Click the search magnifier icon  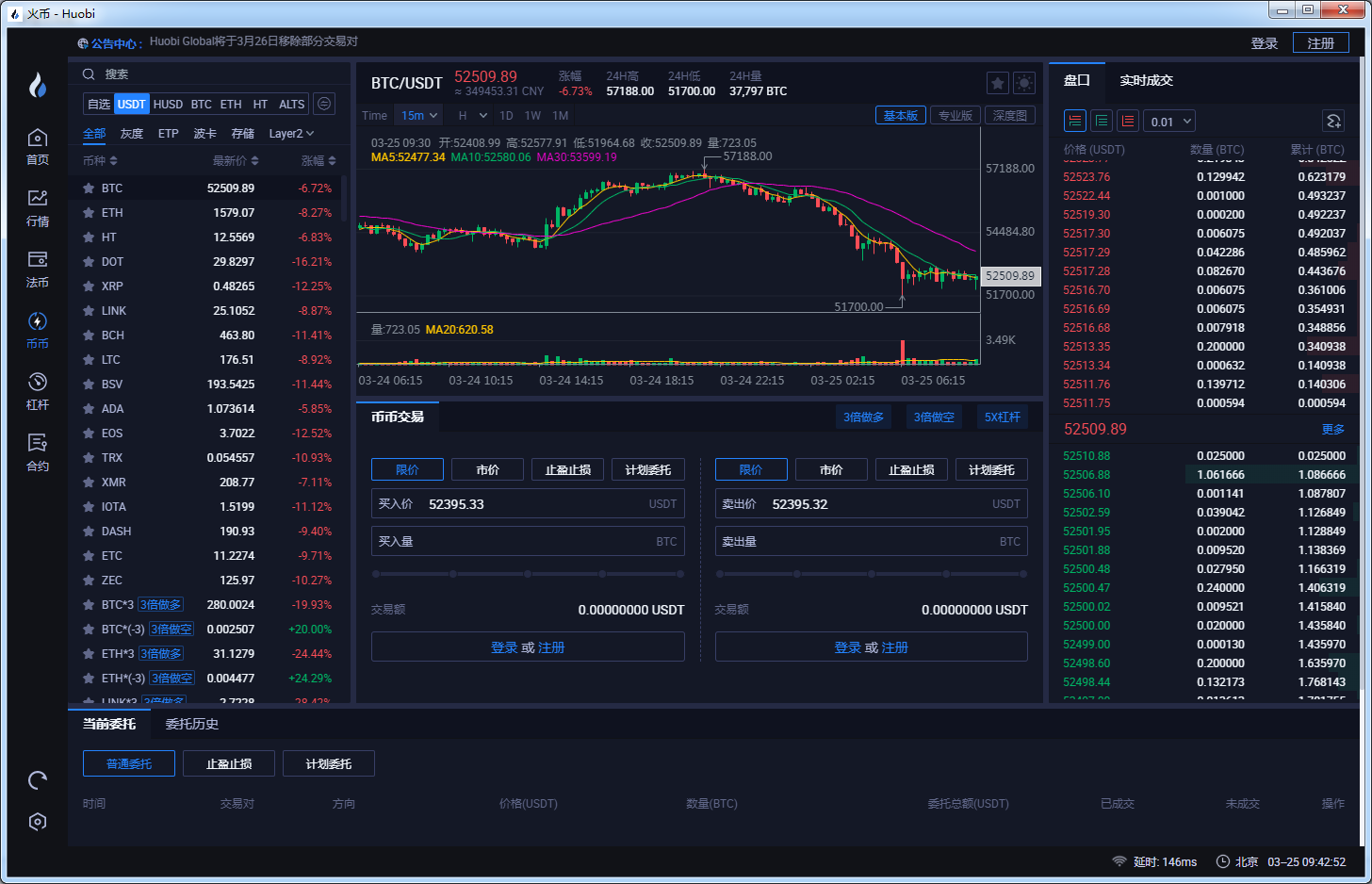click(89, 74)
